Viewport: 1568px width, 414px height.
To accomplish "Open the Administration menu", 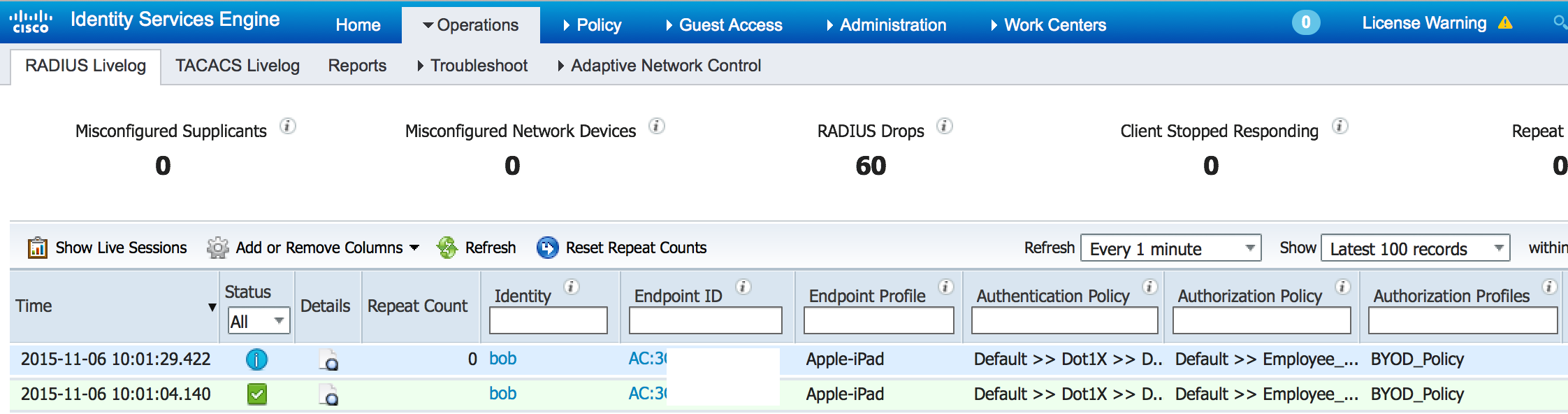I will pos(886,25).
